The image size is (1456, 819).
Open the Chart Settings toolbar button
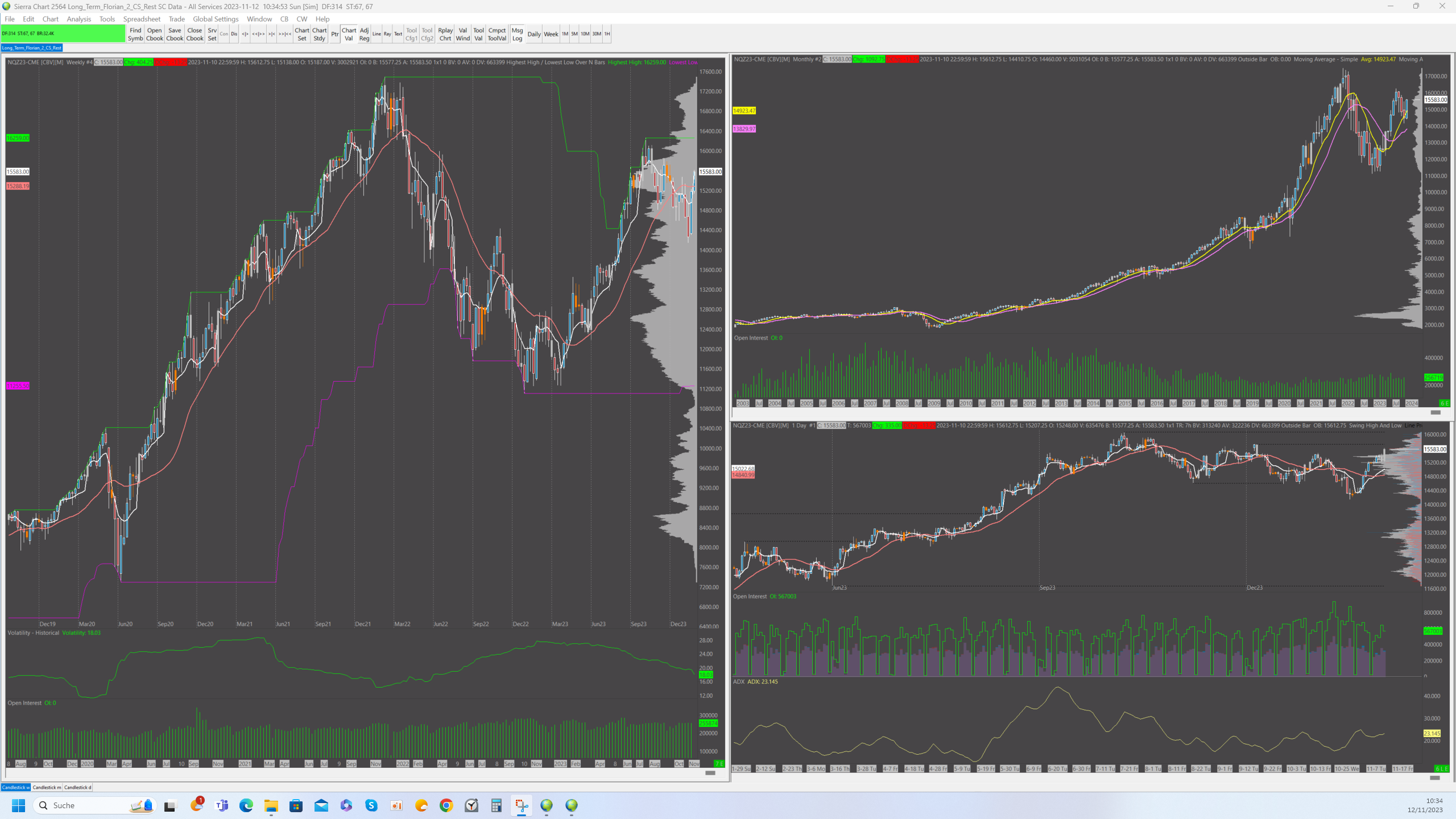(301, 34)
